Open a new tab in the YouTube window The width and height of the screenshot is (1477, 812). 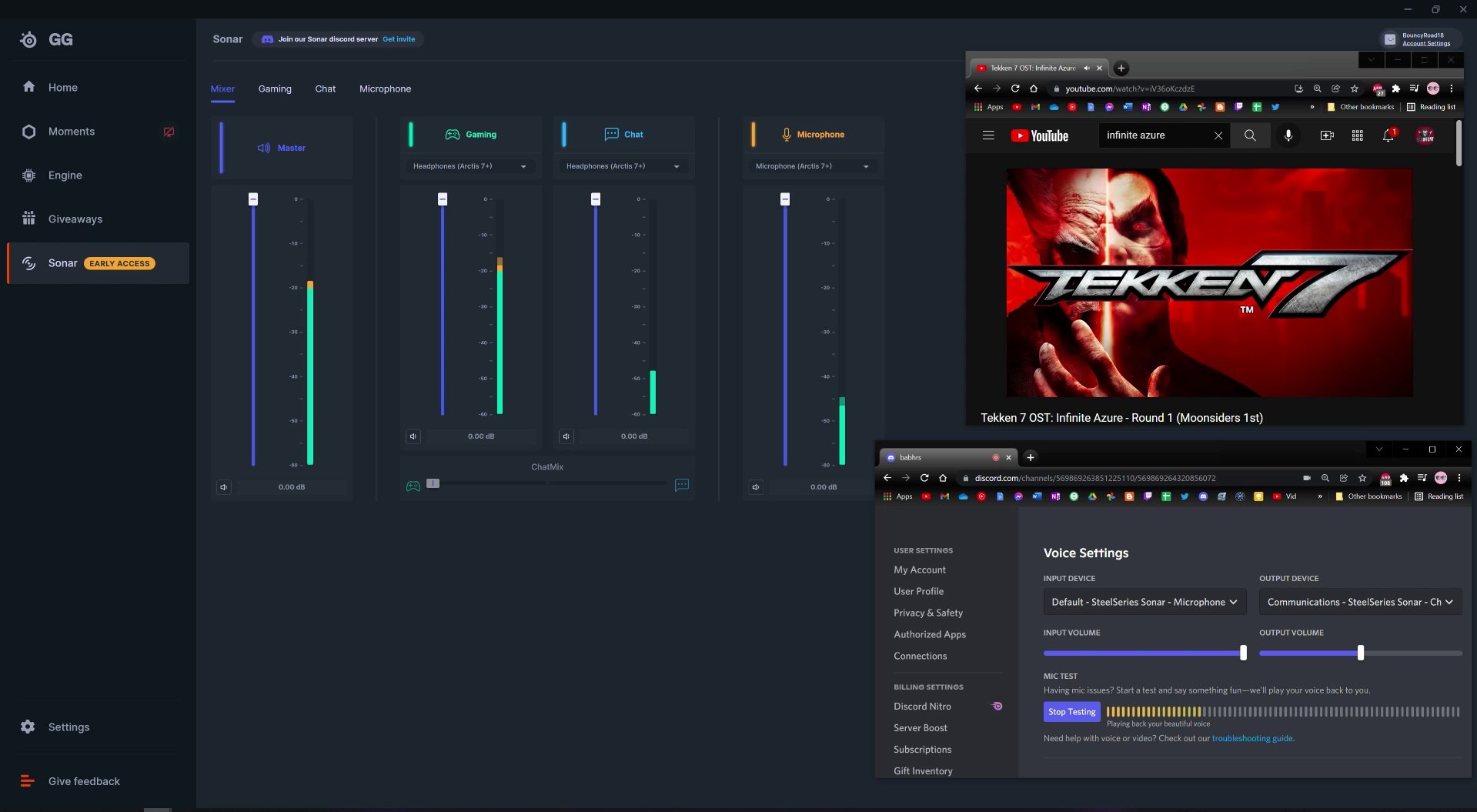tap(1121, 69)
